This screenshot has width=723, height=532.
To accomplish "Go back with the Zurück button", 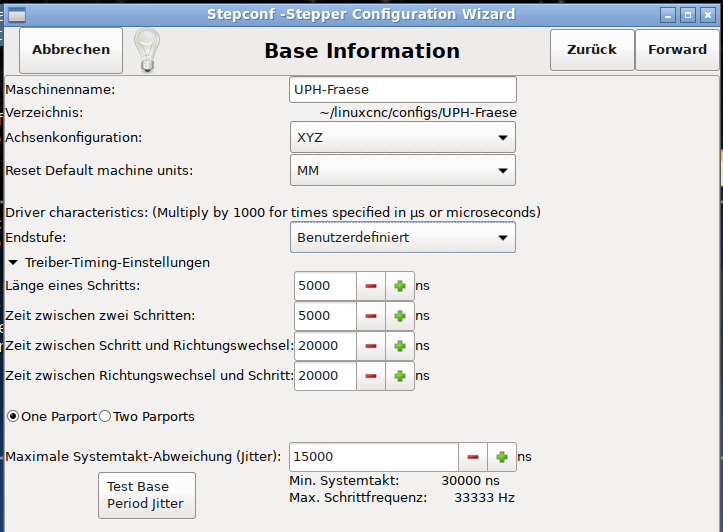I will (592, 50).
